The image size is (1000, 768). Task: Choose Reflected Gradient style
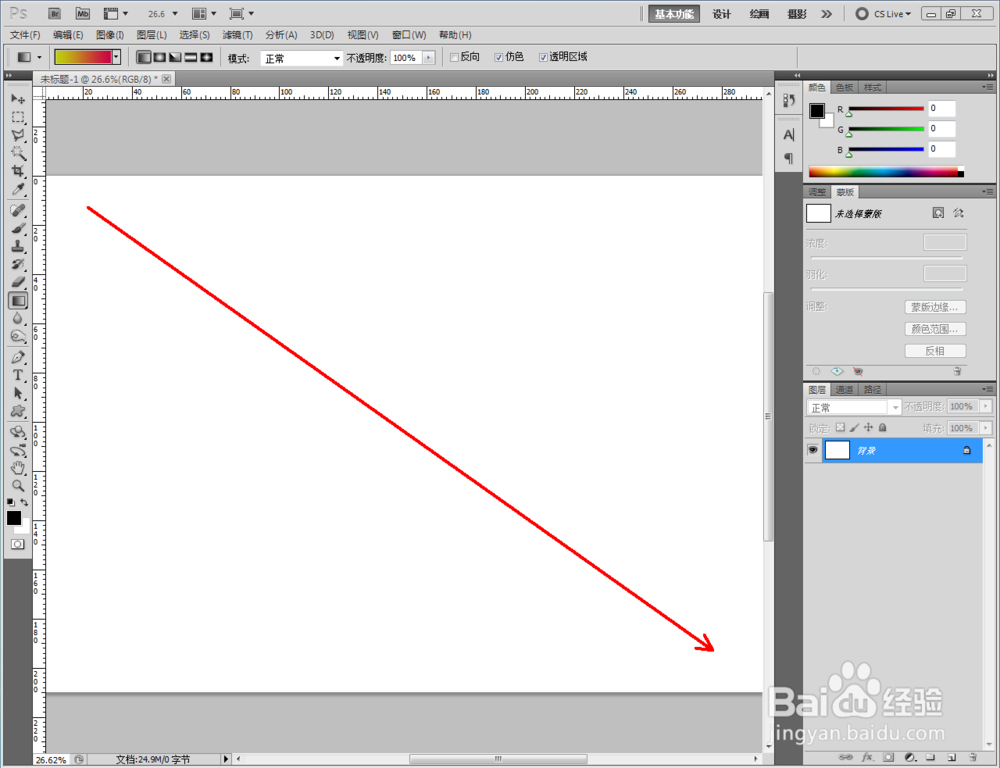click(x=191, y=57)
